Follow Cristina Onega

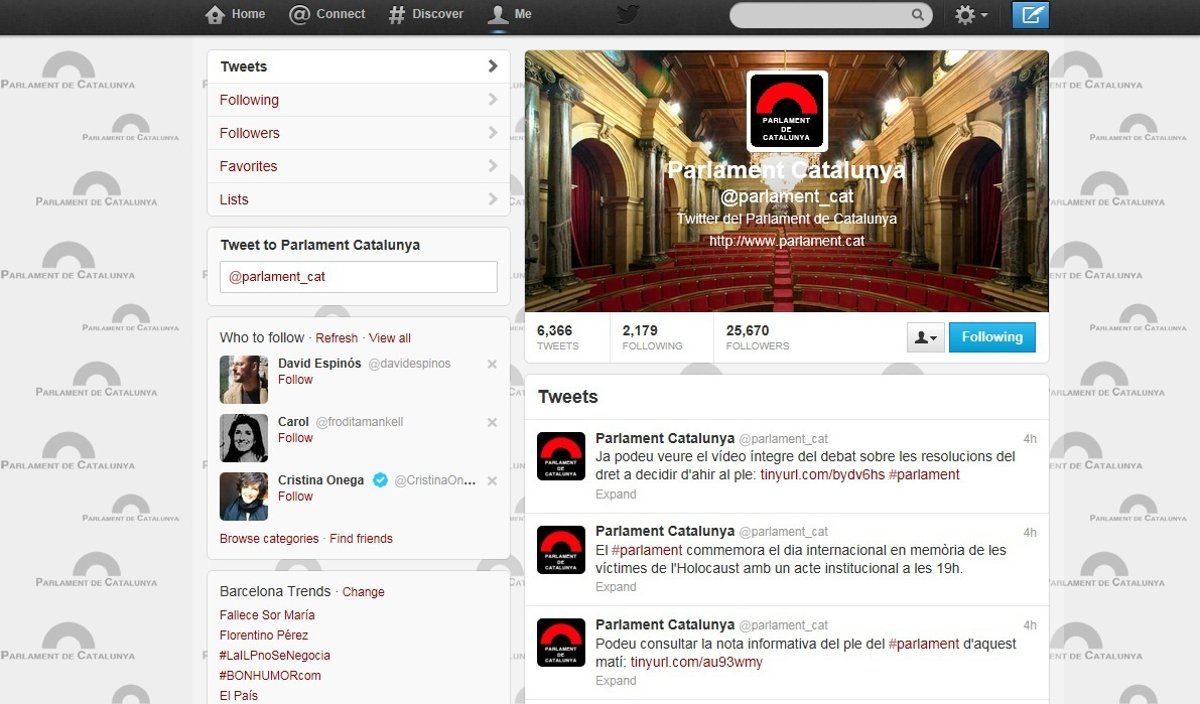pos(295,497)
